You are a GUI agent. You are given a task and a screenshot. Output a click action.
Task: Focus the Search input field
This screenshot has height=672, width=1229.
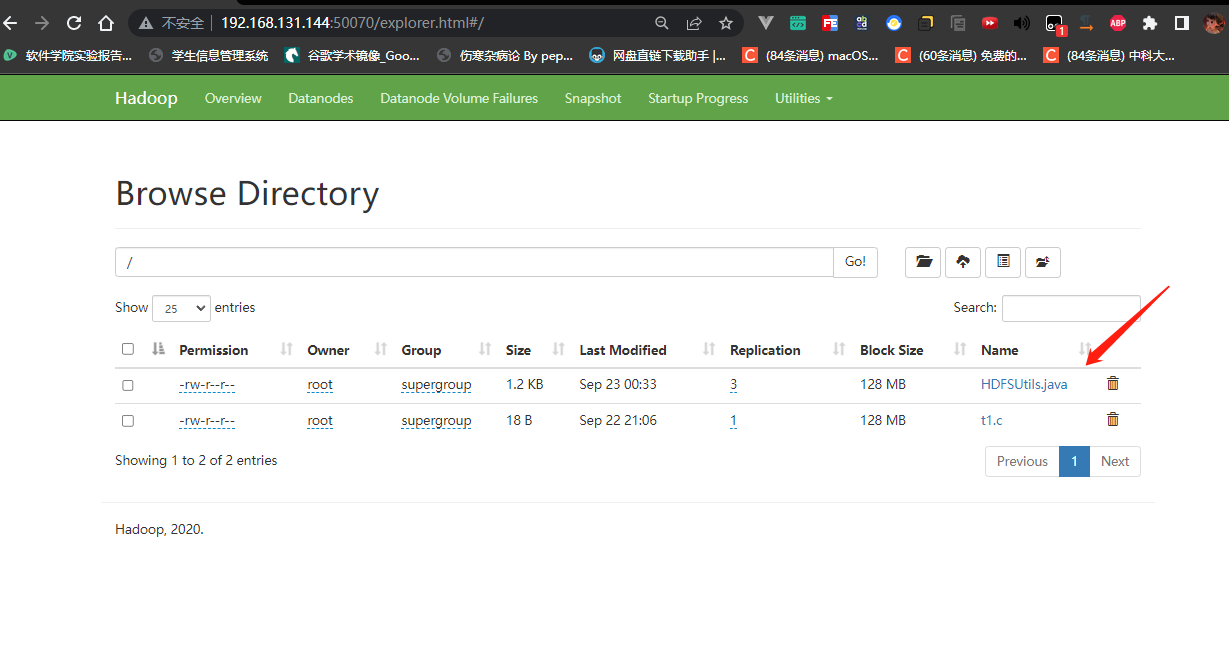click(x=1071, y=308)
